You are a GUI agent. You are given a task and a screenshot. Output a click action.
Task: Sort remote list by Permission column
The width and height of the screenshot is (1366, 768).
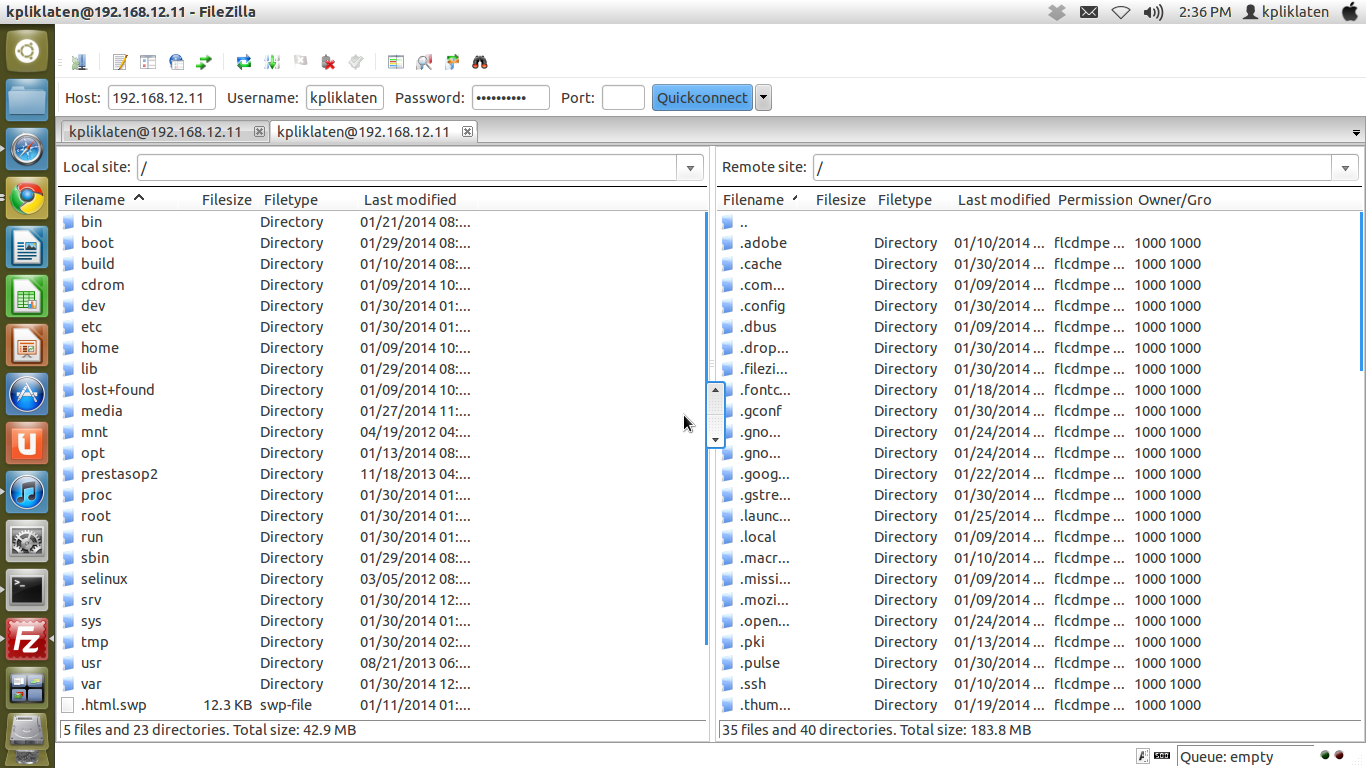coord(1095,200)
